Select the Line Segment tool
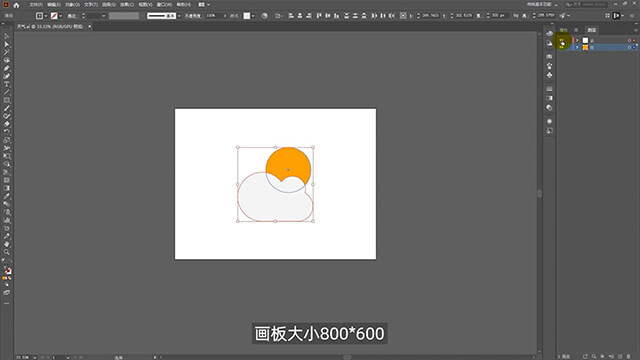 click(x=7, y=92)
